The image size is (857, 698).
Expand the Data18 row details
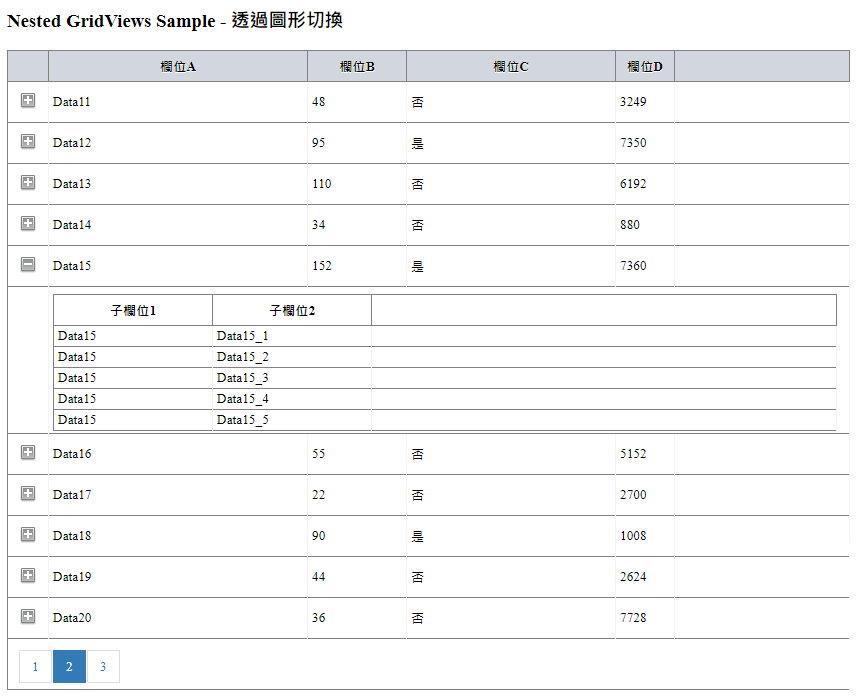point(30,535)
